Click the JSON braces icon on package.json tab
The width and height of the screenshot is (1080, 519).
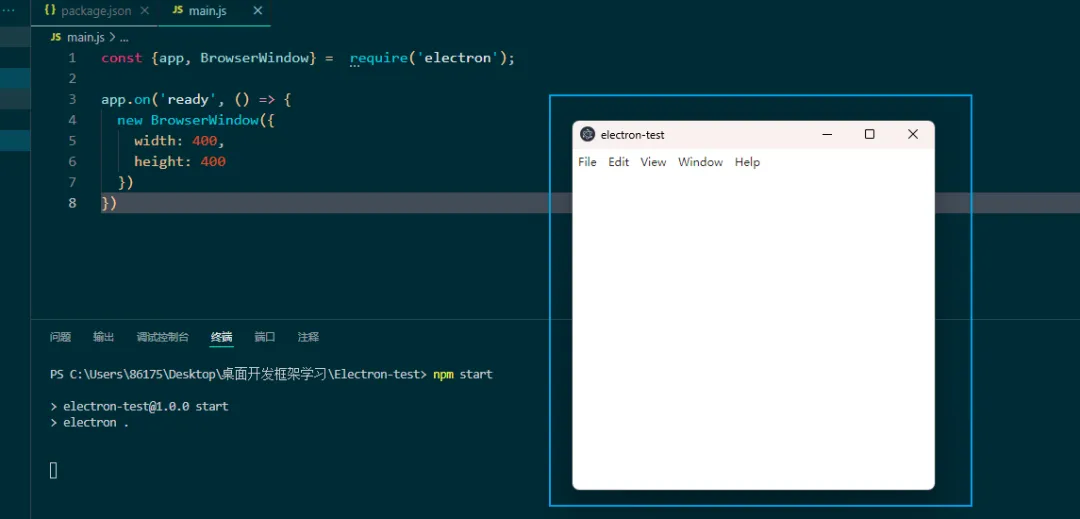click(x=50, y=11)
